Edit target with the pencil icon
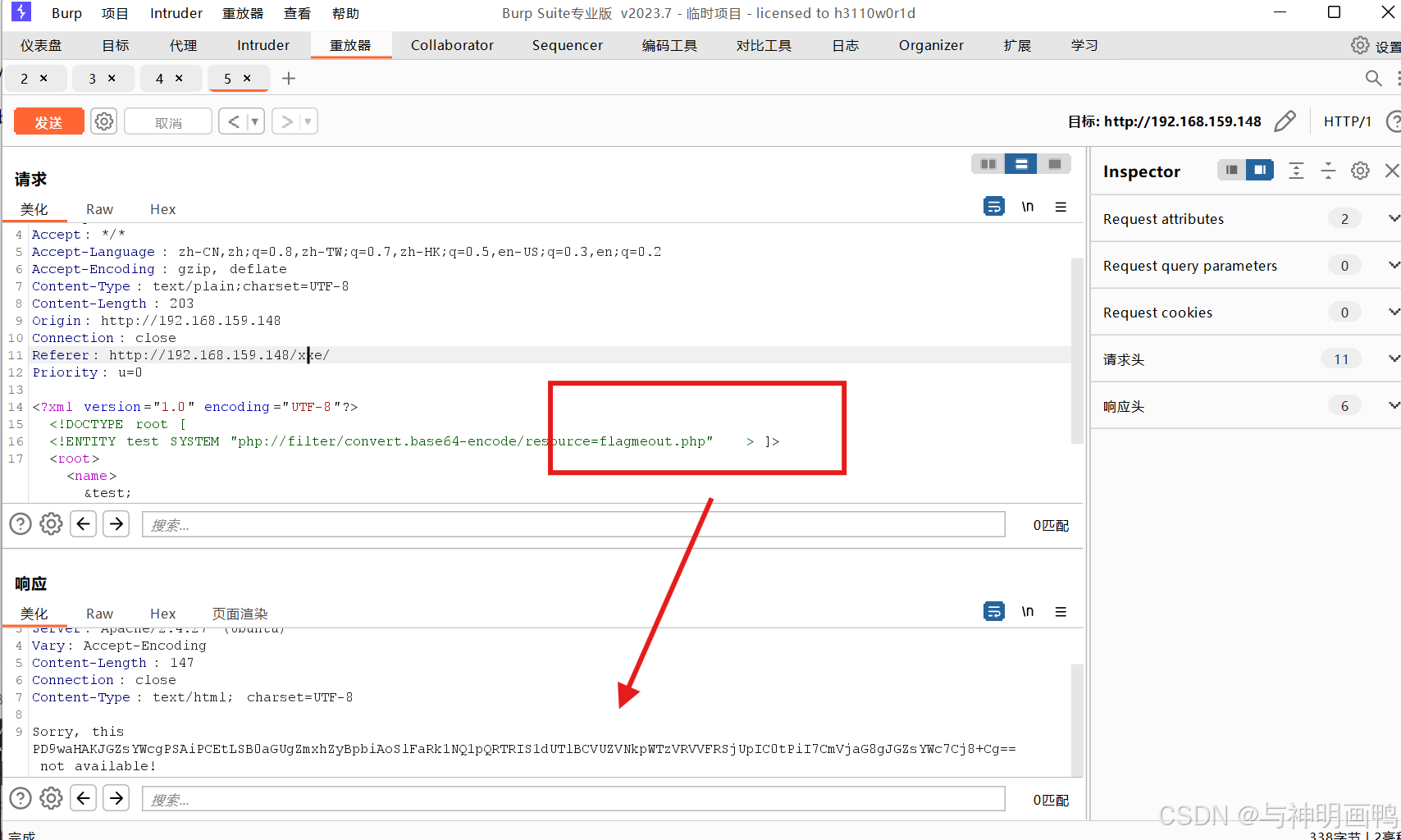Screen dimensions: 1401x840 (1285, 121)
